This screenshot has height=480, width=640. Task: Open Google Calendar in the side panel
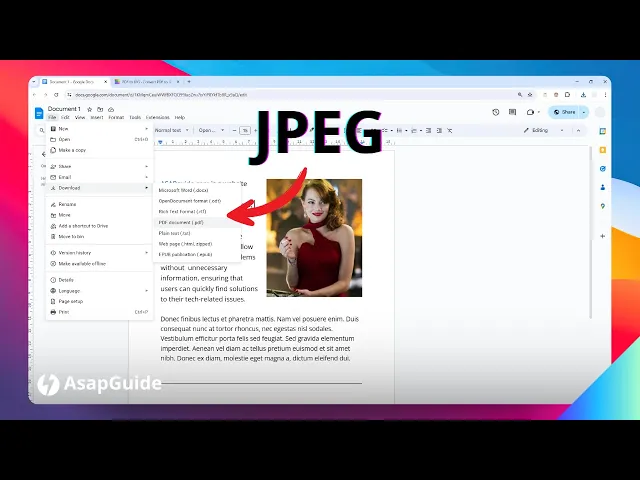pyautogui.click(x=602, y=131)
